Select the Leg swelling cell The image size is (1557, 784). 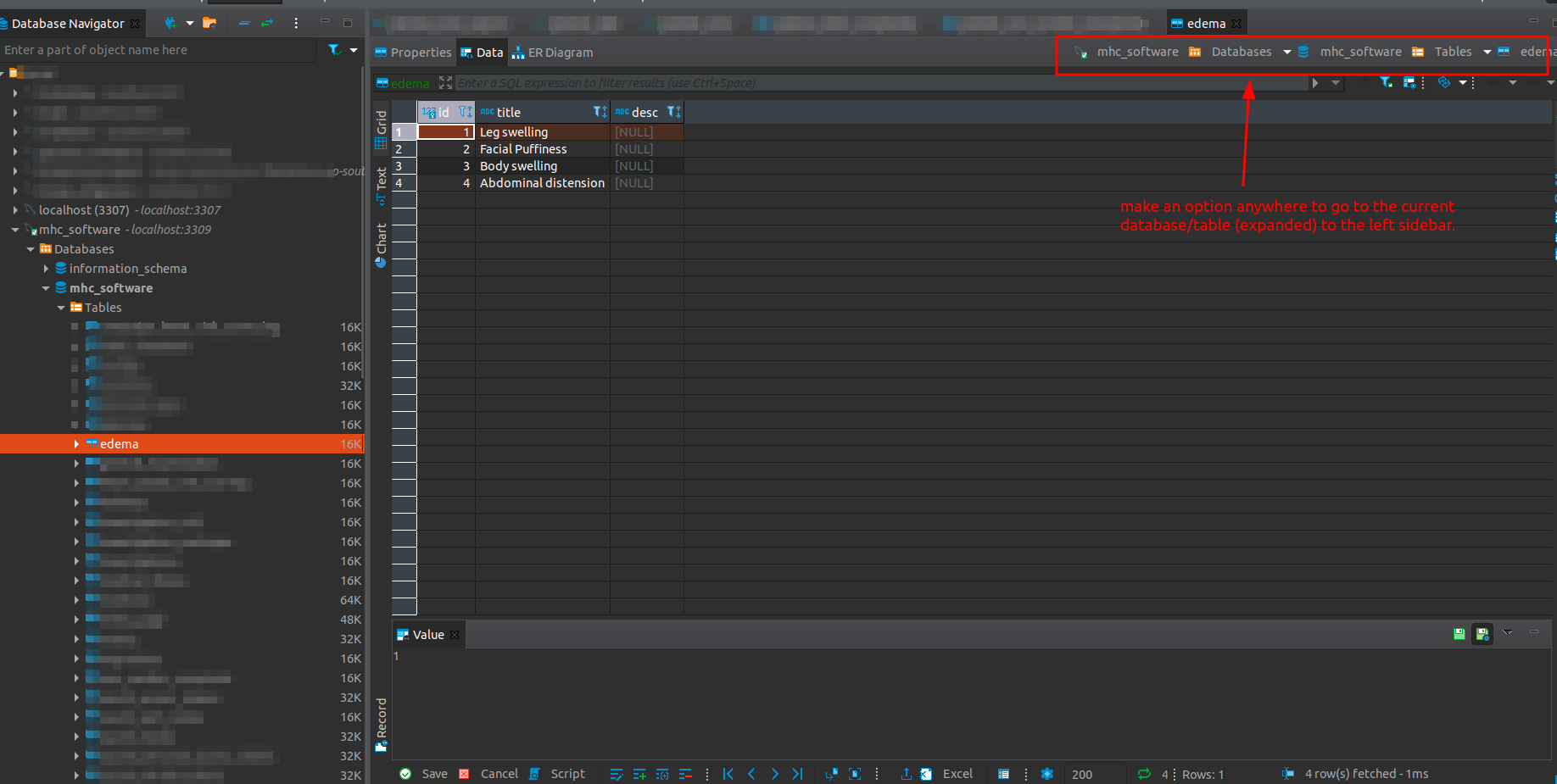click(543, 132)
